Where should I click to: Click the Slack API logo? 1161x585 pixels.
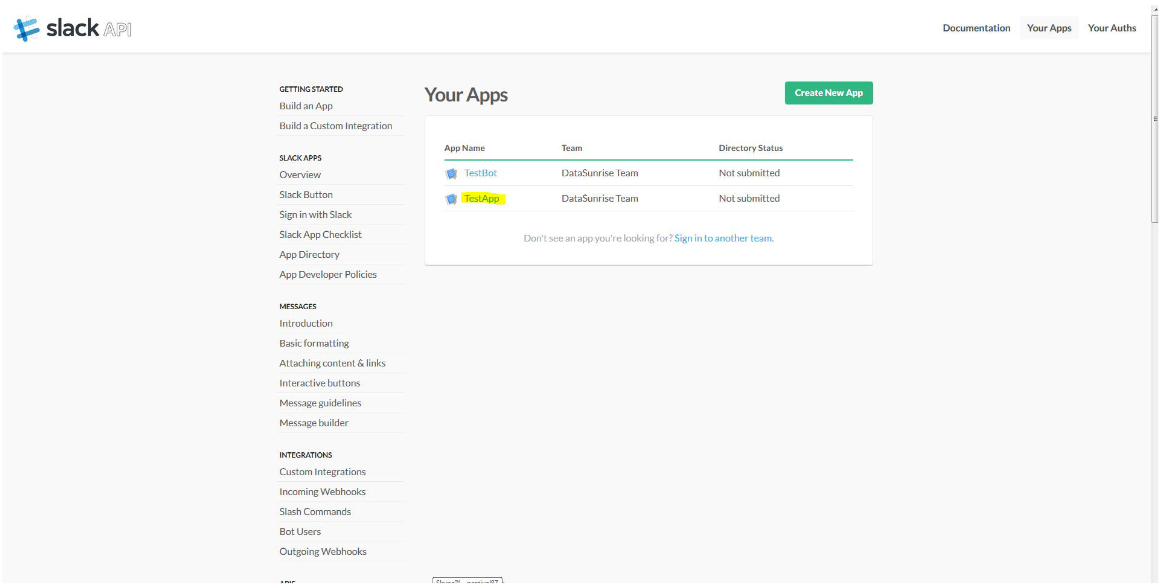(x=73, y=29)
